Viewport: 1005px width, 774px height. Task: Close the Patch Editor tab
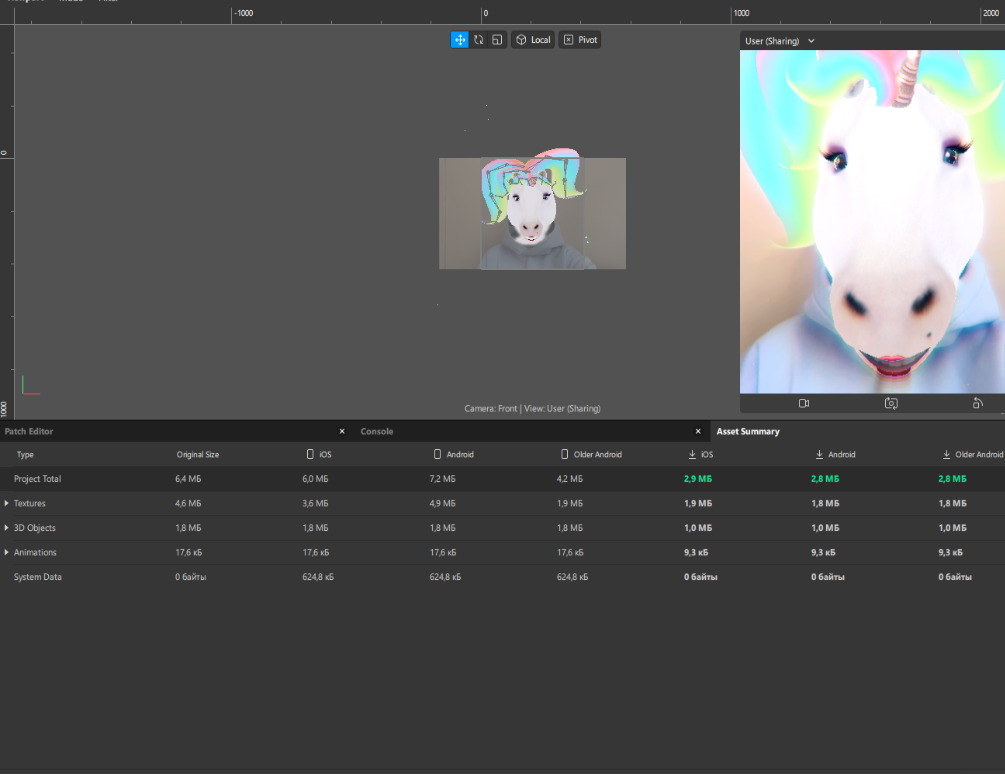click(x=342, y=431)
